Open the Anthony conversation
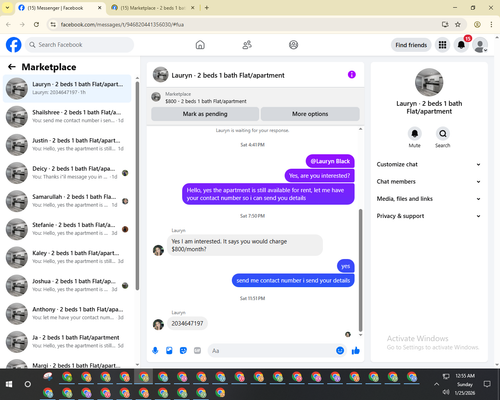 coord(67,314)
